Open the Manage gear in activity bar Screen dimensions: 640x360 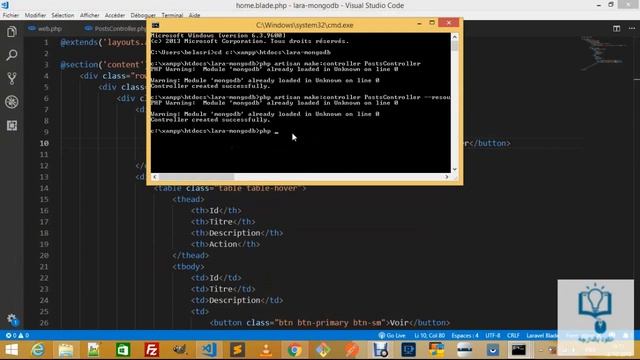tap(11, 319)
